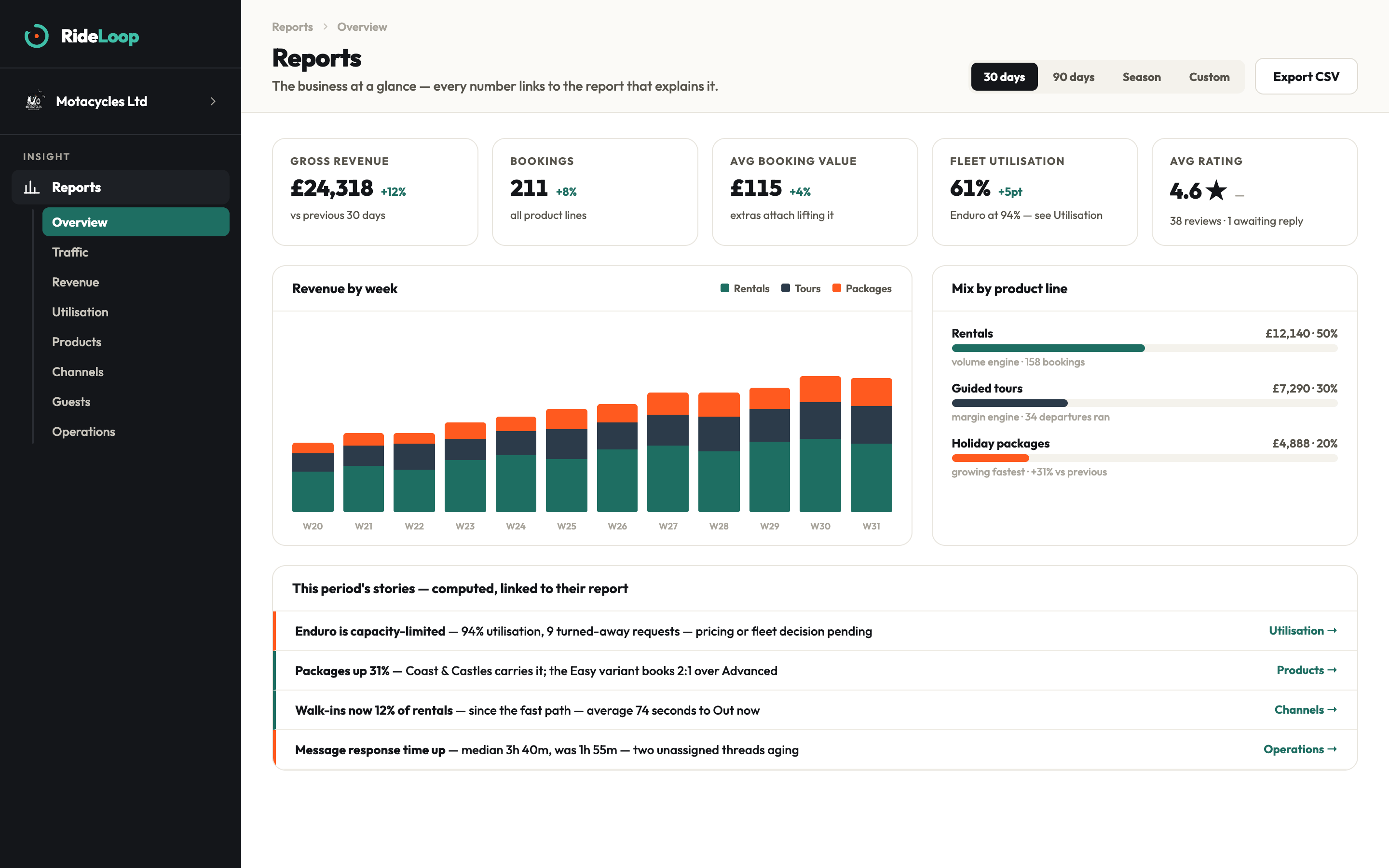Click the 'Enduro is capacity-limited' story row
Viewport: 1389px width, 868px height.
pyautogui.click(x=815, y=631)
